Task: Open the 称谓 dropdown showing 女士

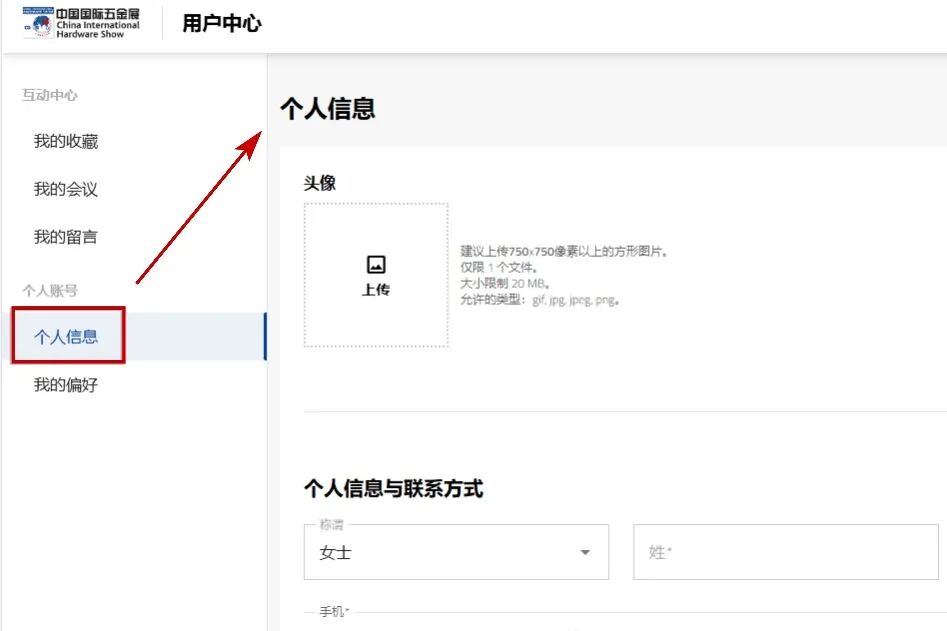Action: pos(455,551)
